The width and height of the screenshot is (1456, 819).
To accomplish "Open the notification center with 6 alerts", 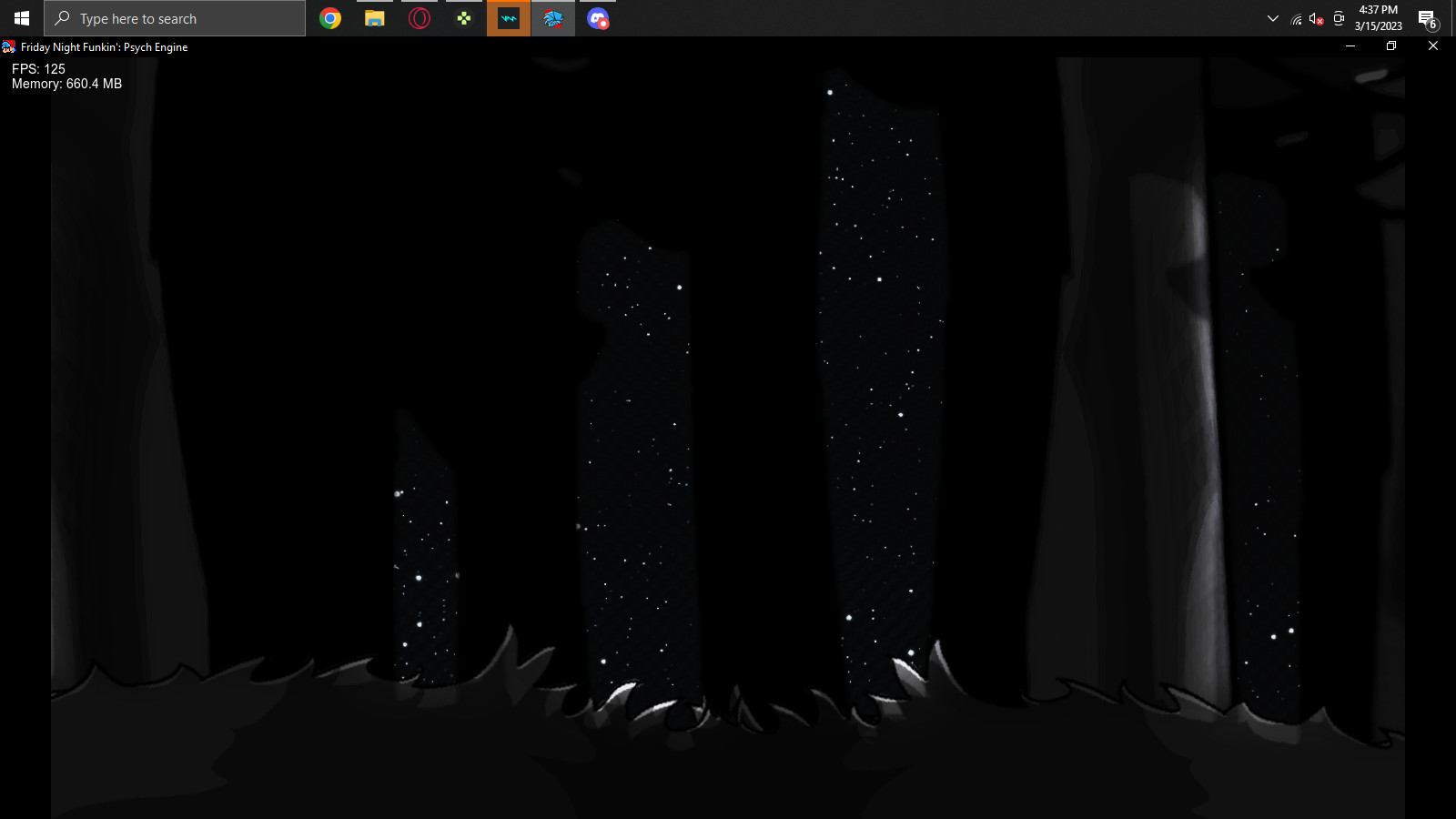I will pos(1428,18).
